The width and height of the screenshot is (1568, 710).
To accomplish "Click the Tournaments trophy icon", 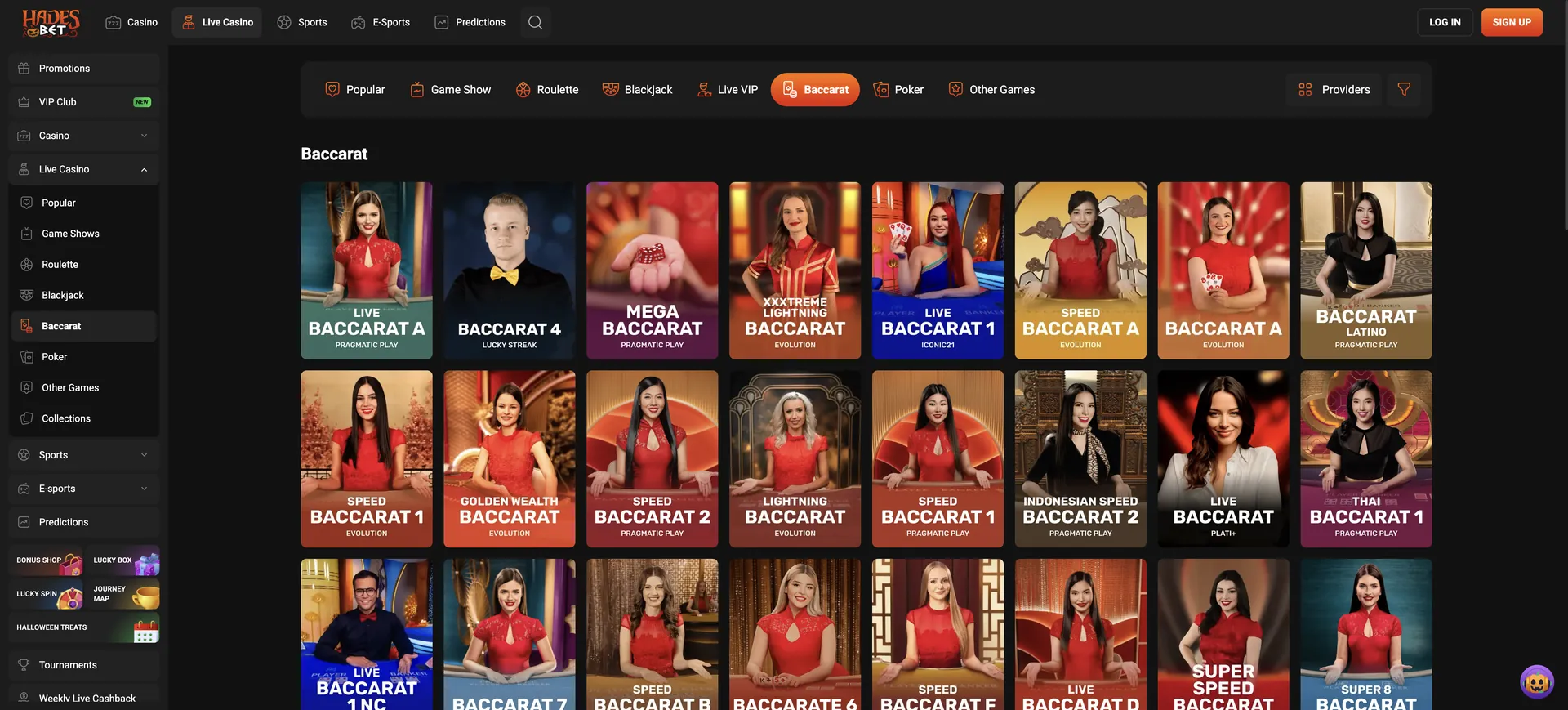I will [24, 665].
